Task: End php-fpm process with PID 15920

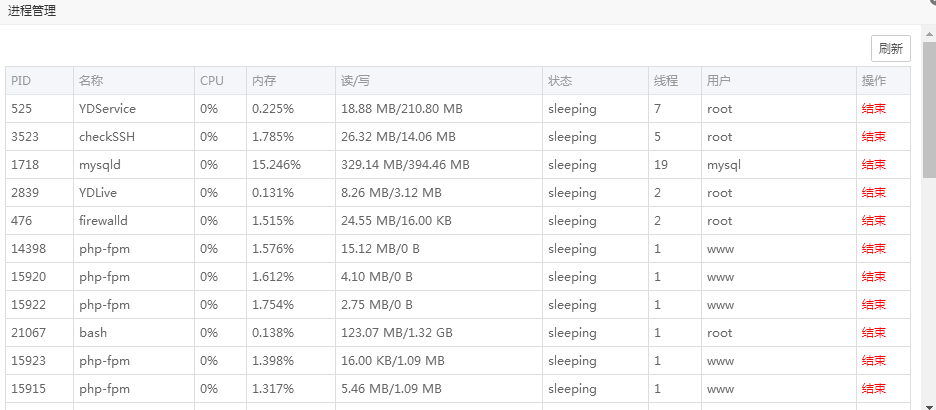Action: pyautogui.click(x=873, y=276)
